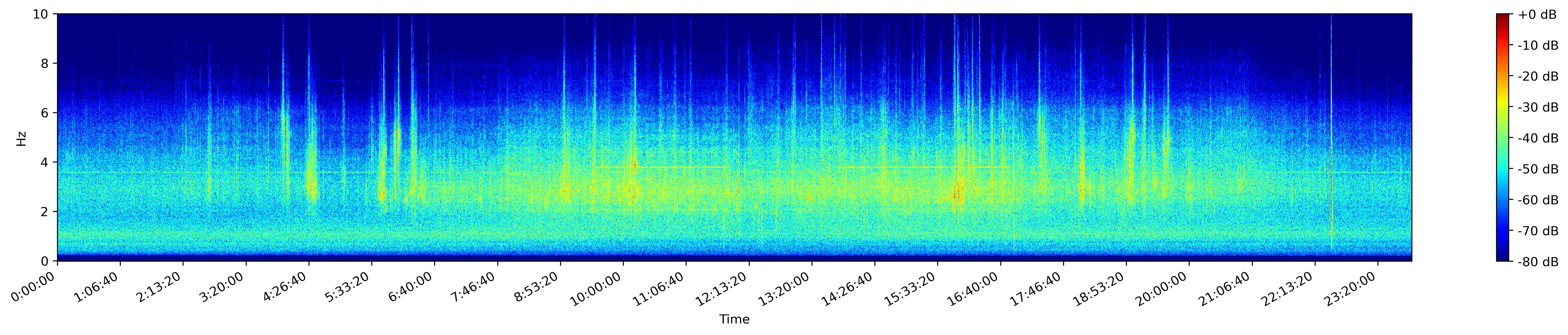Click the -40 dB colorbar label
Screen dimensions: 1568x335
pos(1538,139)
